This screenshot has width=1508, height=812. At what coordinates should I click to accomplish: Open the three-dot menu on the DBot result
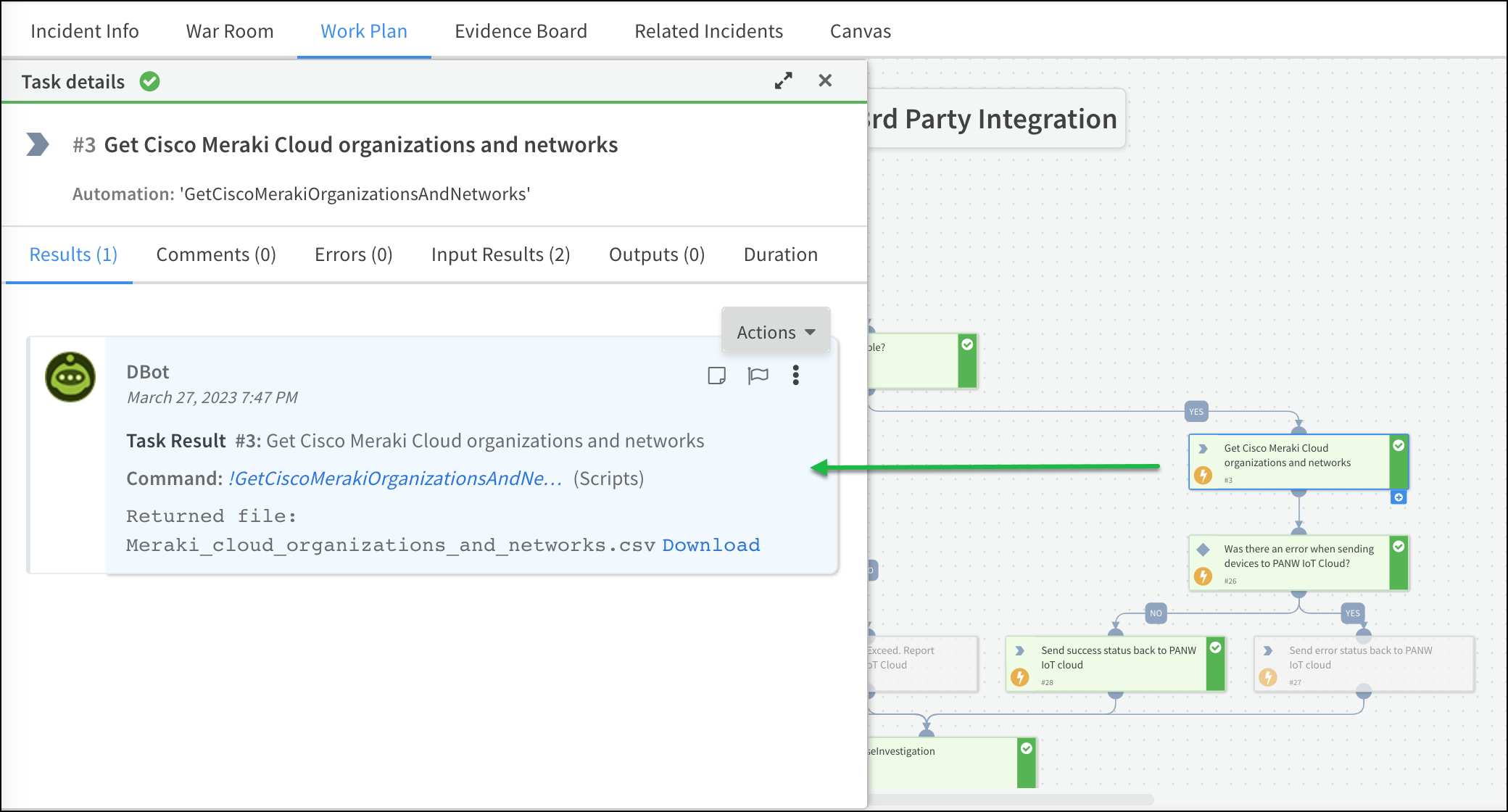pos(795,375)
